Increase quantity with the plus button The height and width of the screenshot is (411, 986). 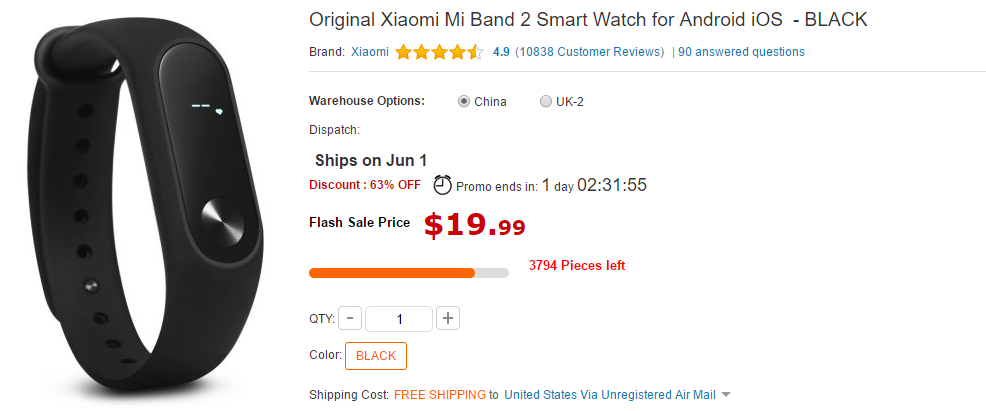(x=448, y=319)
